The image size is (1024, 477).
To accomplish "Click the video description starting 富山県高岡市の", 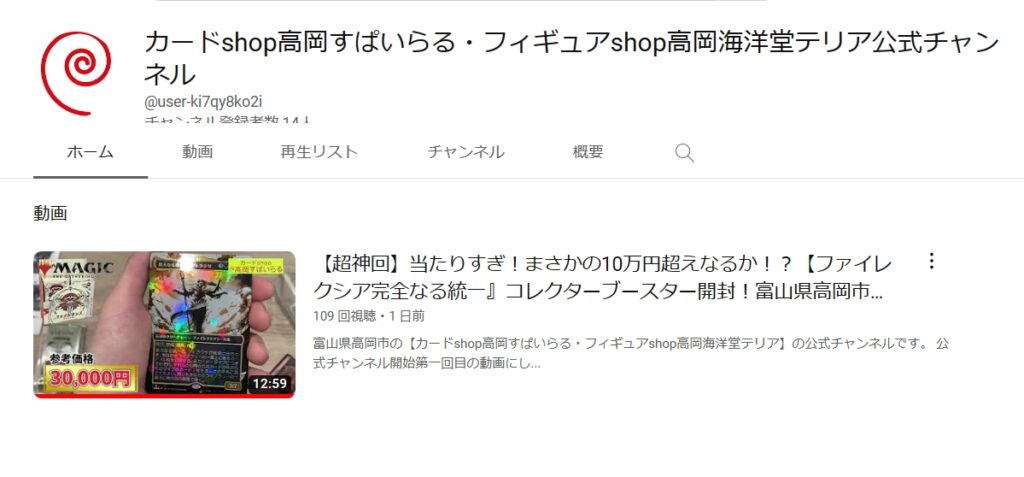I will tap(631, 354).
